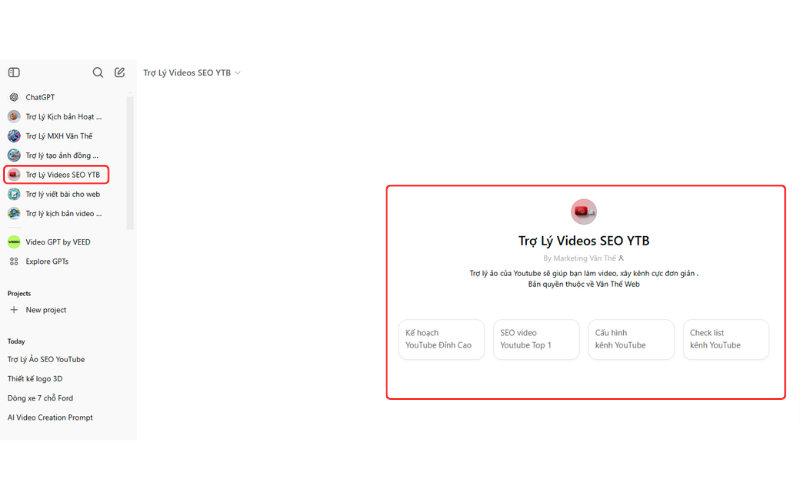Image resolution: width=800 pixels, height=500 pixels.
Task: Open ChatGPT from the sidebar
Action: pos(40,97)
